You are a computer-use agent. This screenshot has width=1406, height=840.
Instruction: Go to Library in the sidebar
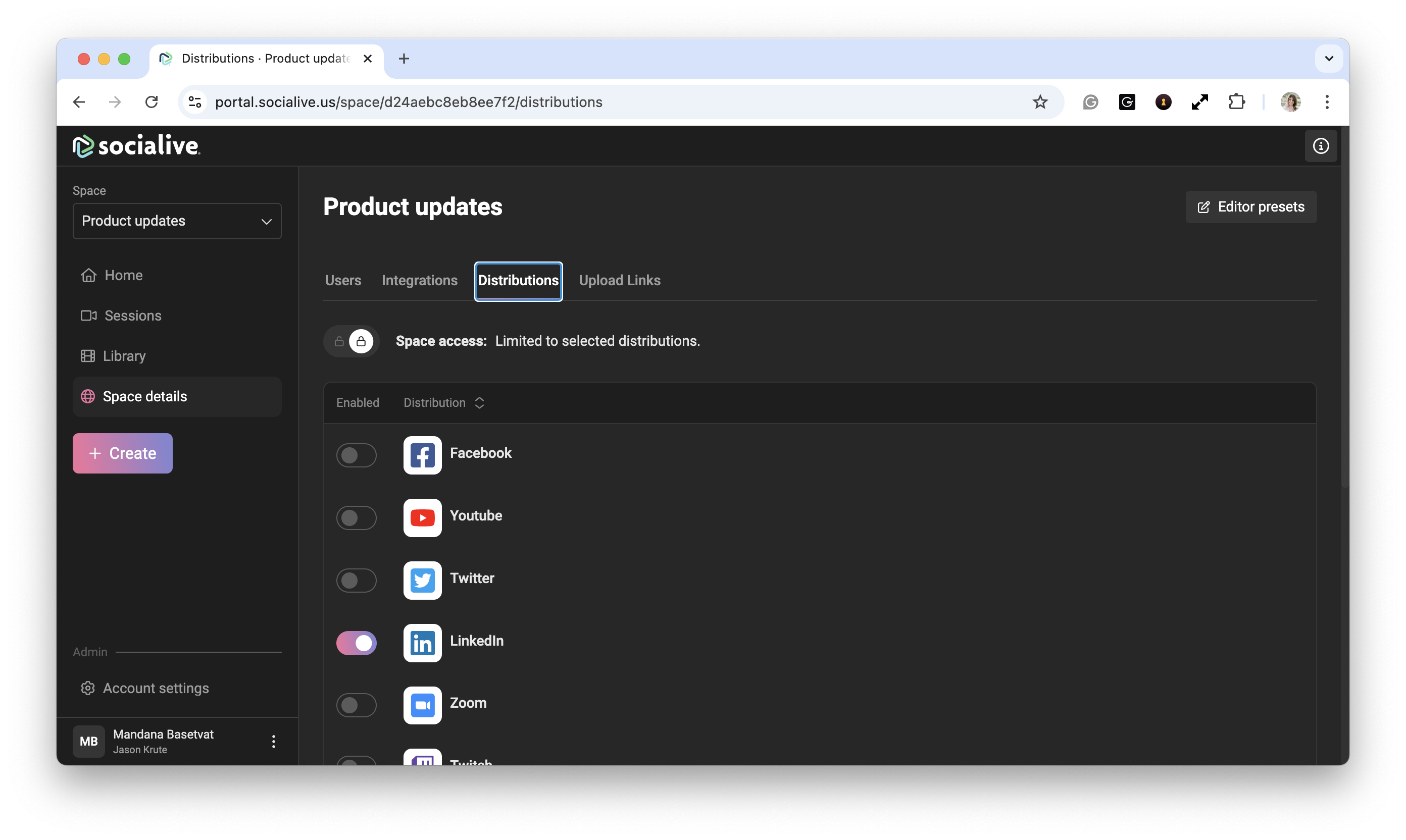pyautogui.click(x=124, y=355)
